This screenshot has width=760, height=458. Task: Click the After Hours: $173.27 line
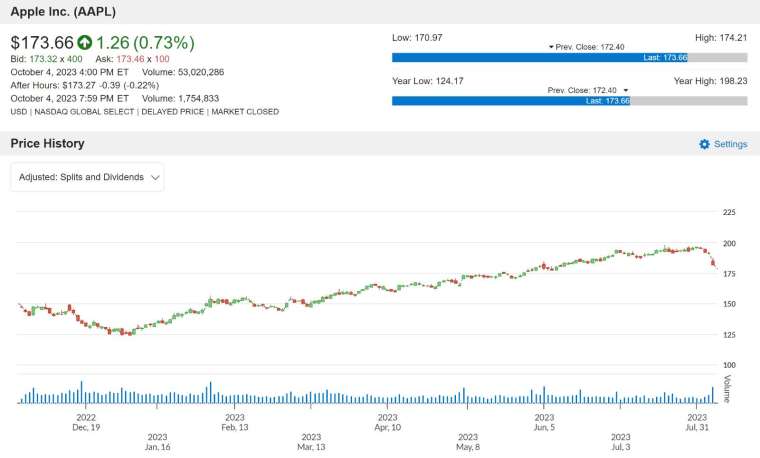coord(85,85)
